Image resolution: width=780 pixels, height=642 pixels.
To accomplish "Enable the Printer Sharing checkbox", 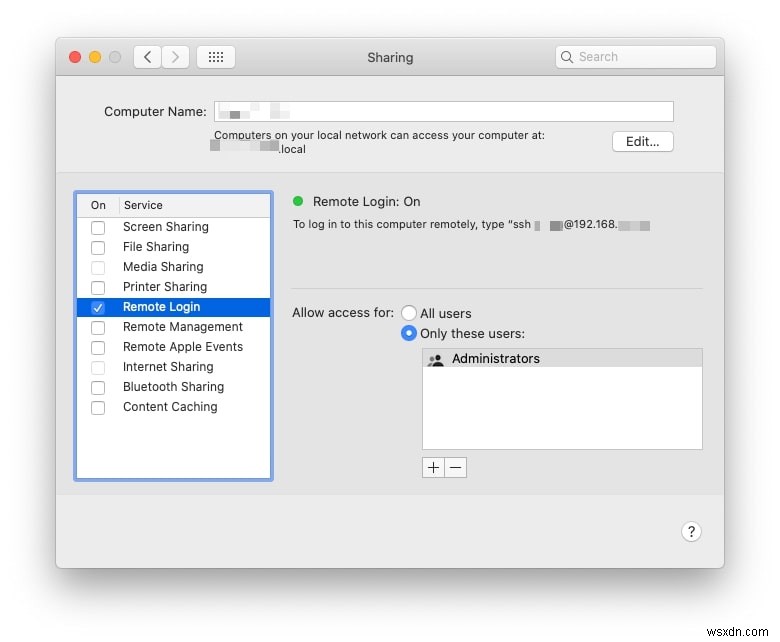I will click(98, 287).
